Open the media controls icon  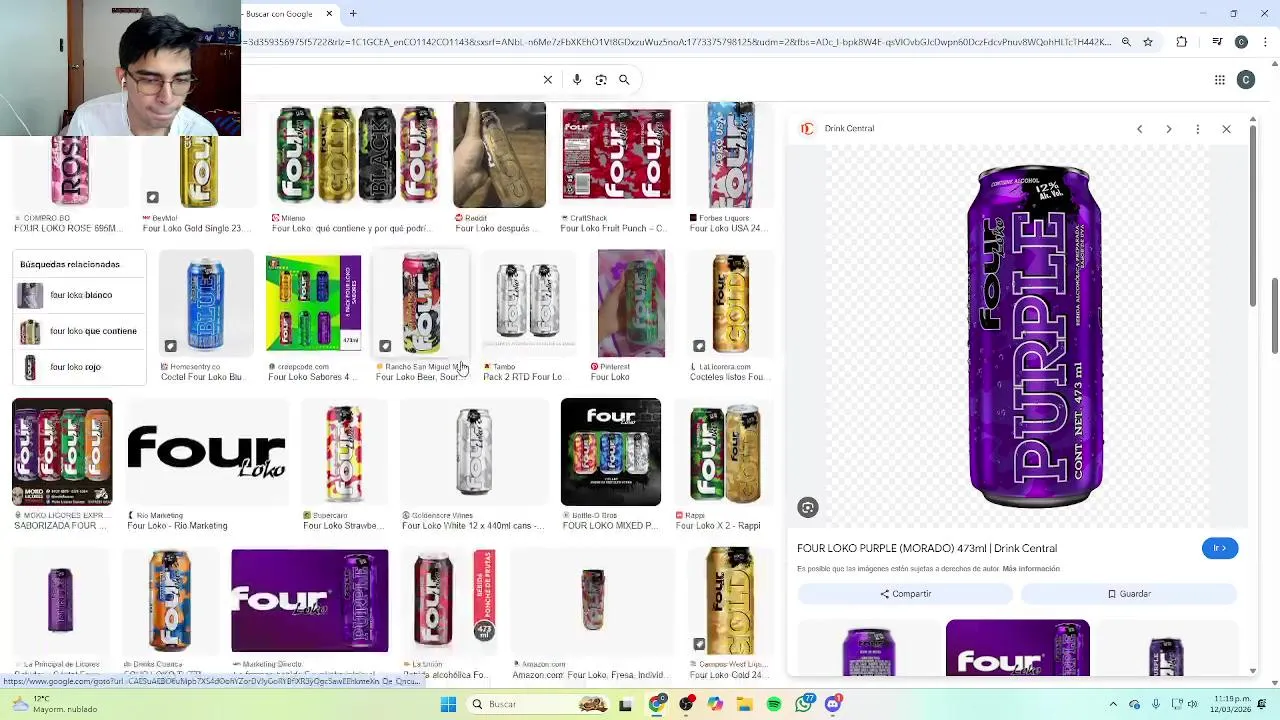click(x=1217, y=42)
